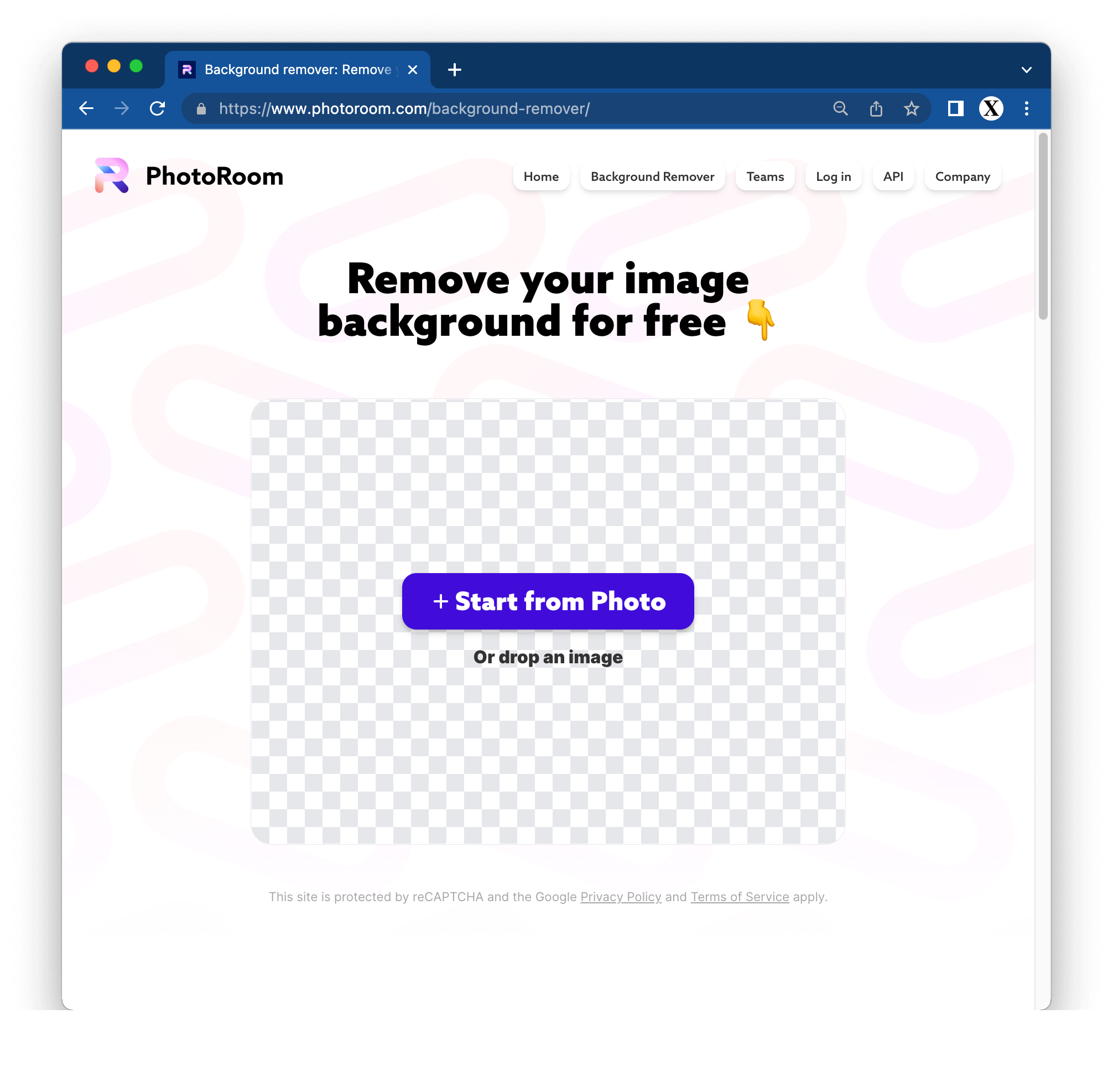Click the Privacy Policy link
The width and height of the screenshot is (1113, 1092).
pyautogui.click(x=620, y=896)
